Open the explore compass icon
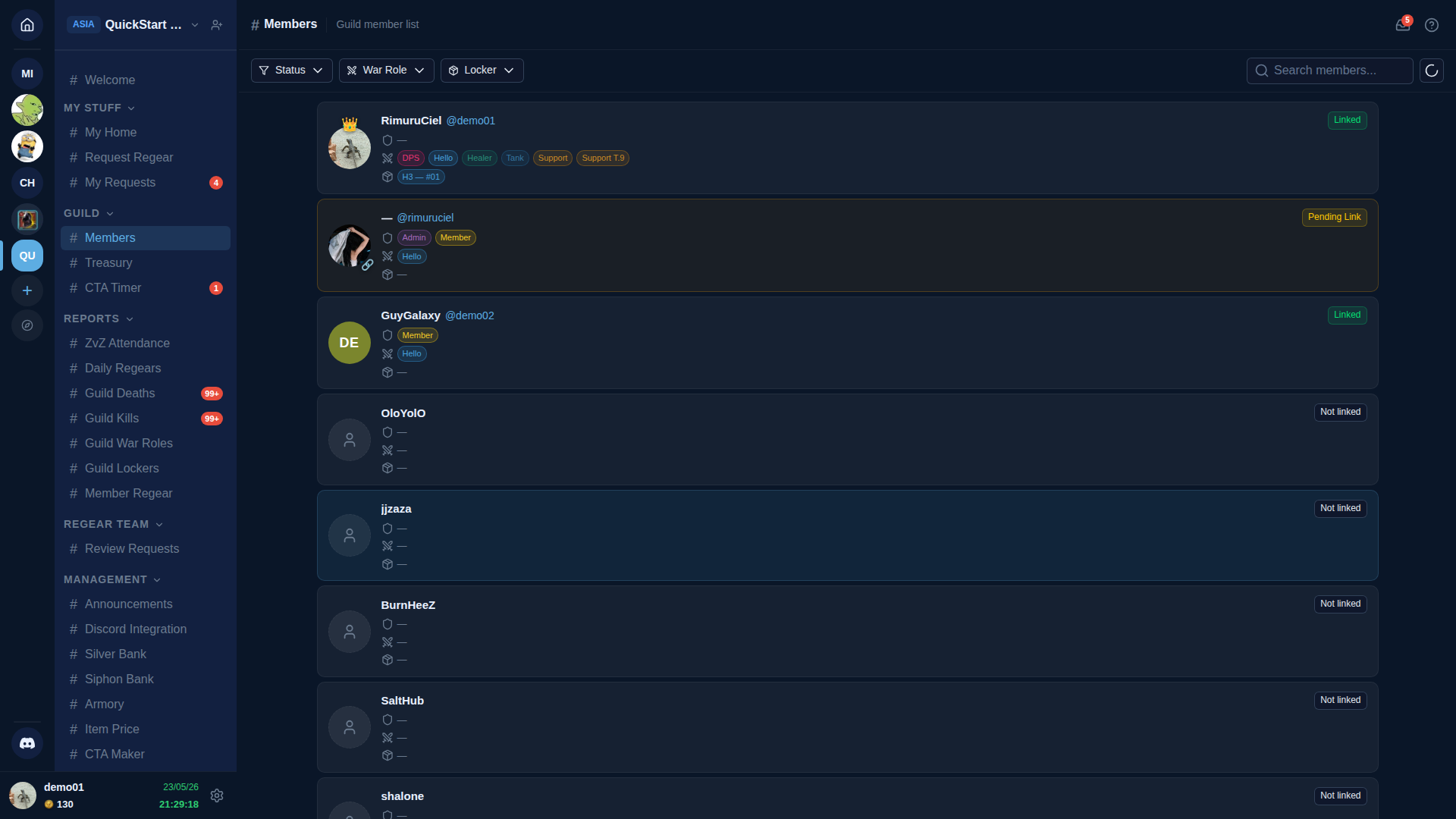Screen dimensions: 1456x819 point(27,325)
